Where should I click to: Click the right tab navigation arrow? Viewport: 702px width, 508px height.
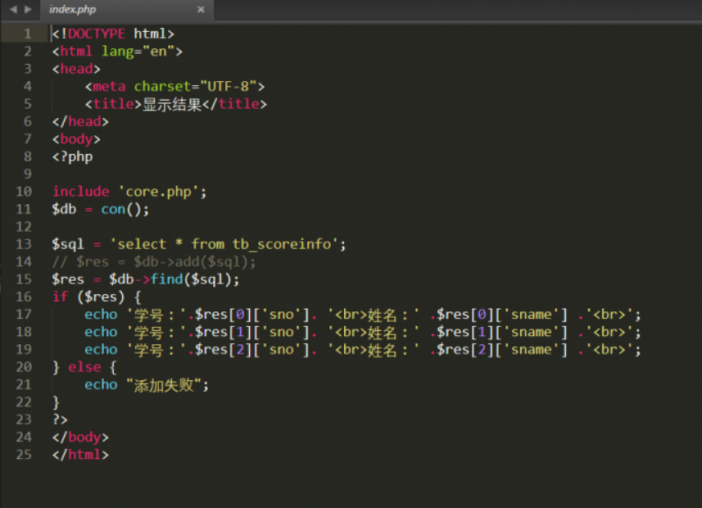(27, 9)
